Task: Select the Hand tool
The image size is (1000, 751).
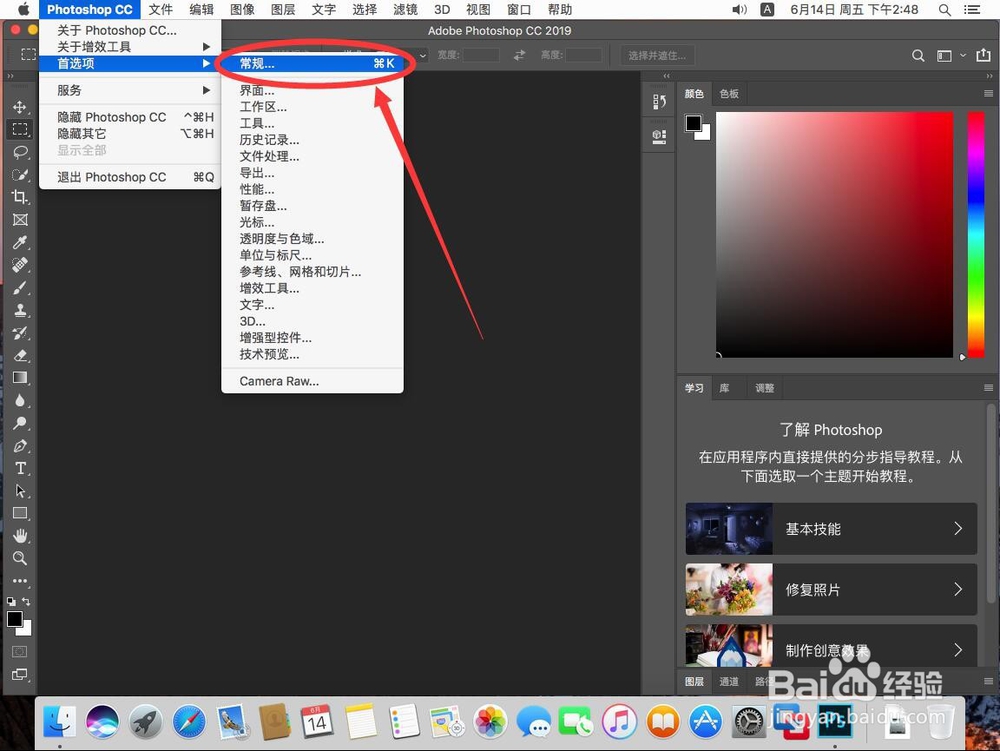Action: tap(21, 535)
